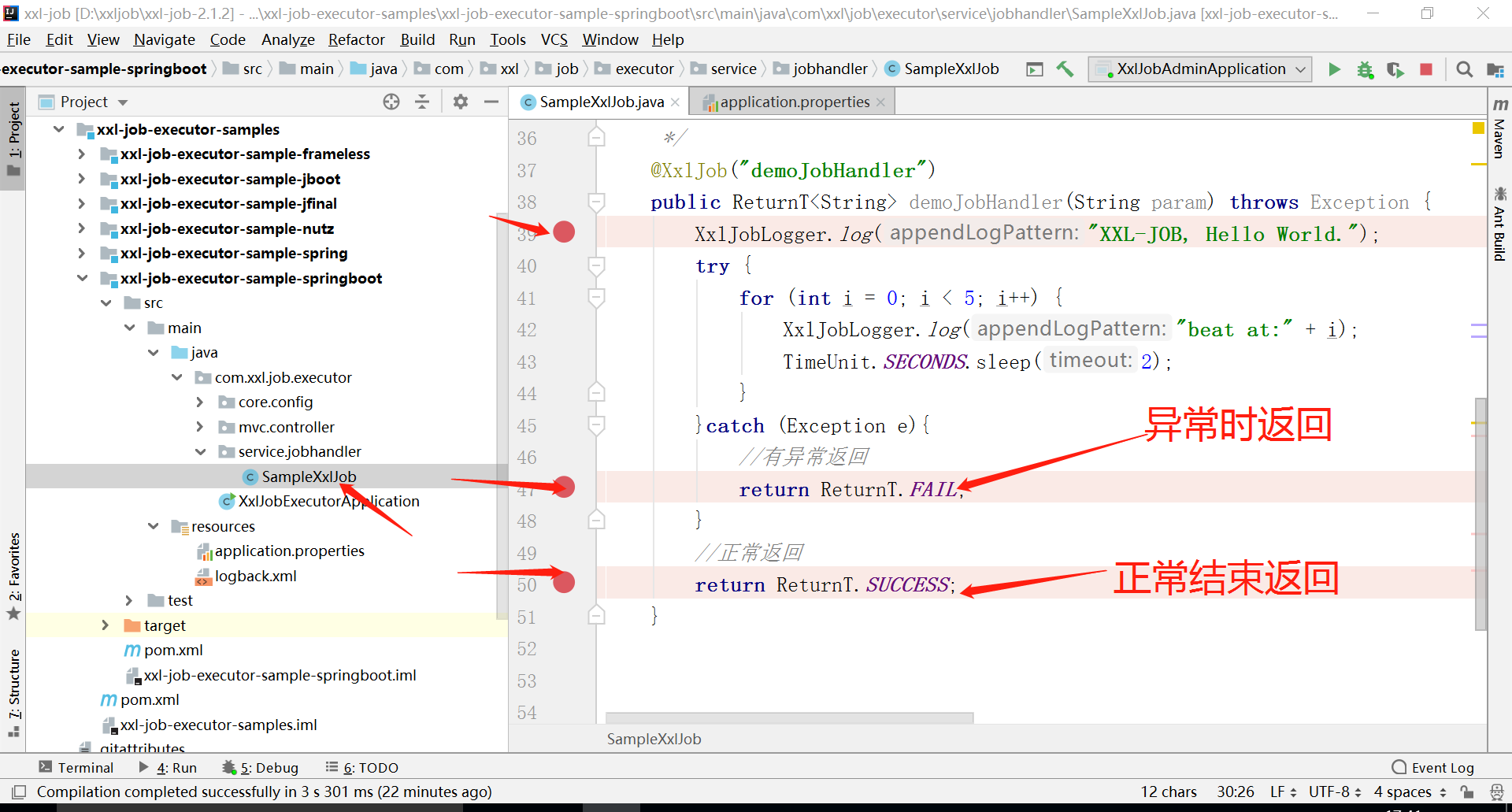Viewport: 1512px width, 812px height.
Task: Start debugging with the bug icon
Action: (1365, 69)
